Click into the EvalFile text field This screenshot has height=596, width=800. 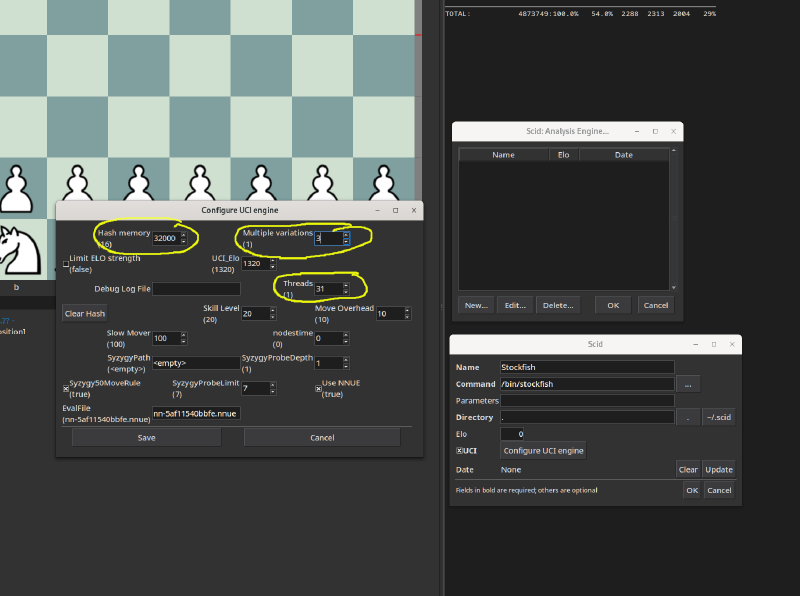[x=195, y=412]
